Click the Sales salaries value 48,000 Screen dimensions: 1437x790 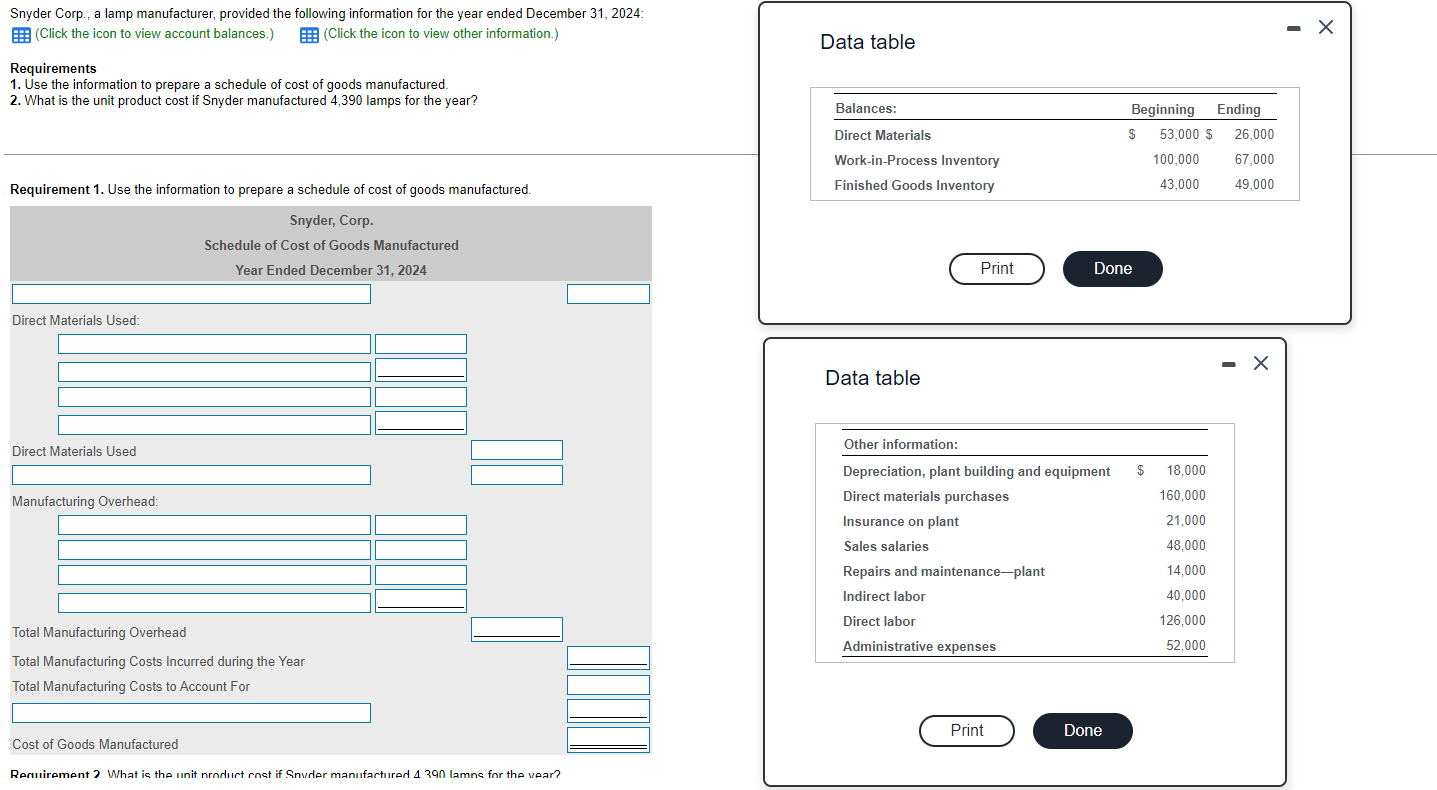pos(1186,546)
